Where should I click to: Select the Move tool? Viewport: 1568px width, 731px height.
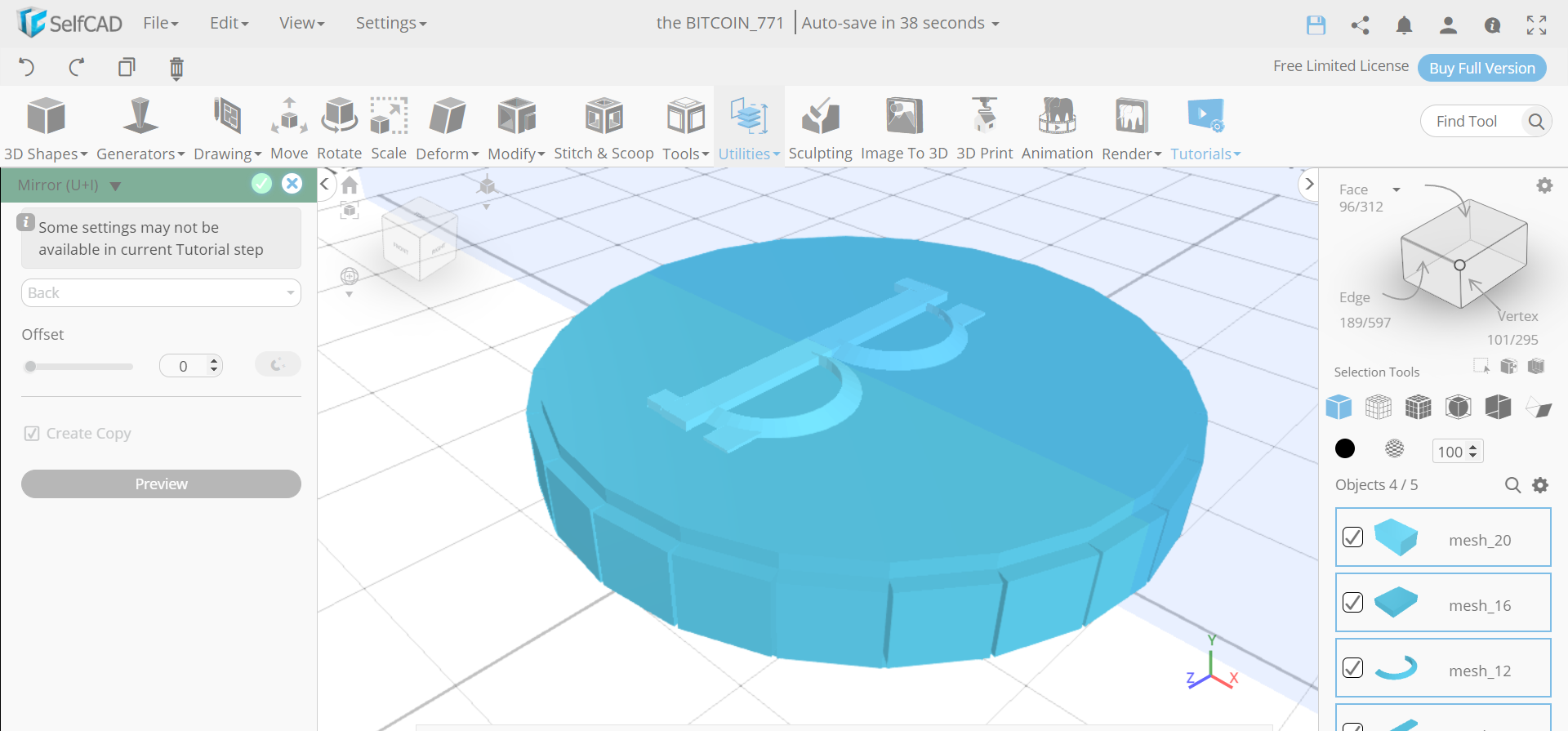289,128
